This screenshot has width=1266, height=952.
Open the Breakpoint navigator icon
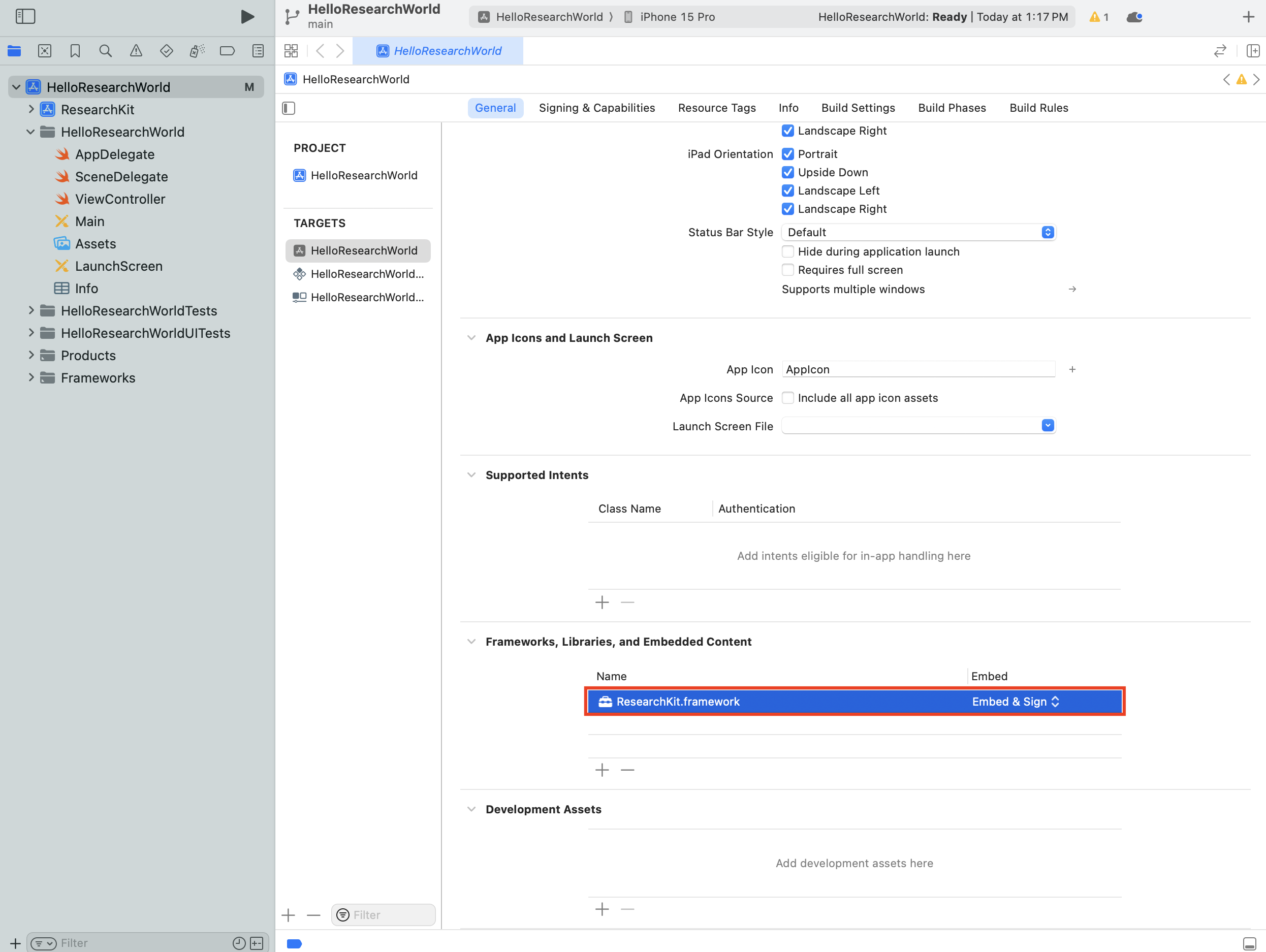[x=227, y=51]
